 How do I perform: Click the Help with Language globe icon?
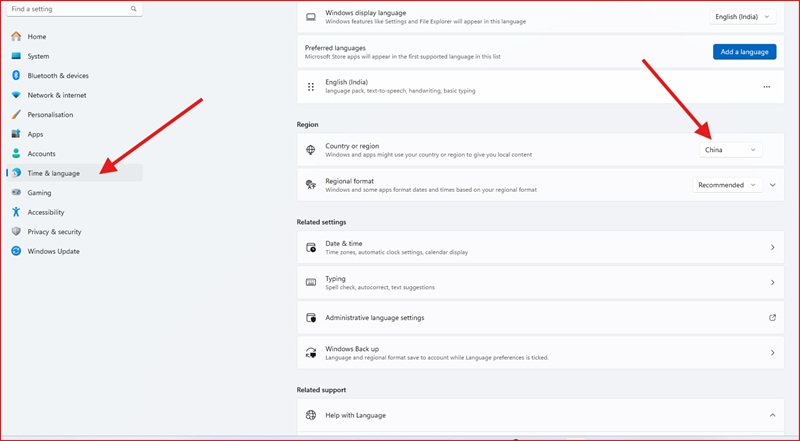tap(311, 415)
